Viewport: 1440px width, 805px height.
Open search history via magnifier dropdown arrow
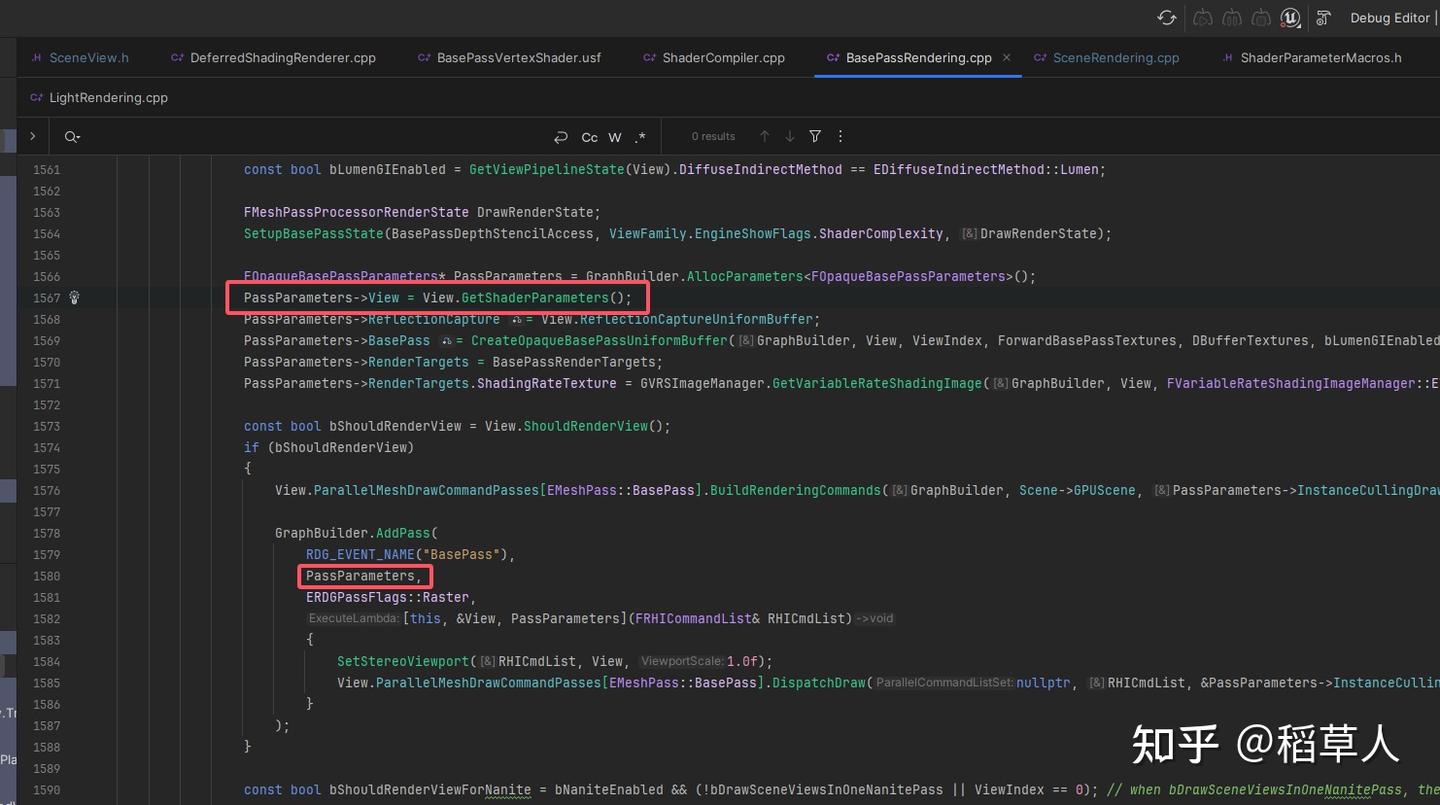click(x=80, y=136)
